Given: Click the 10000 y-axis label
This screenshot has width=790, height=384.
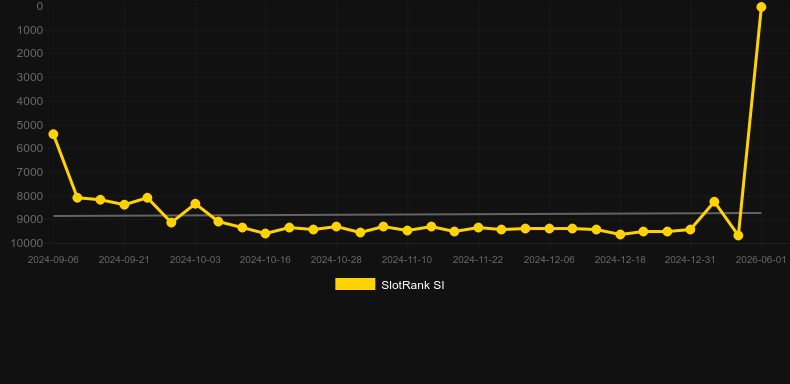Looking at the screenshot, I should click(x=28, y=243).
